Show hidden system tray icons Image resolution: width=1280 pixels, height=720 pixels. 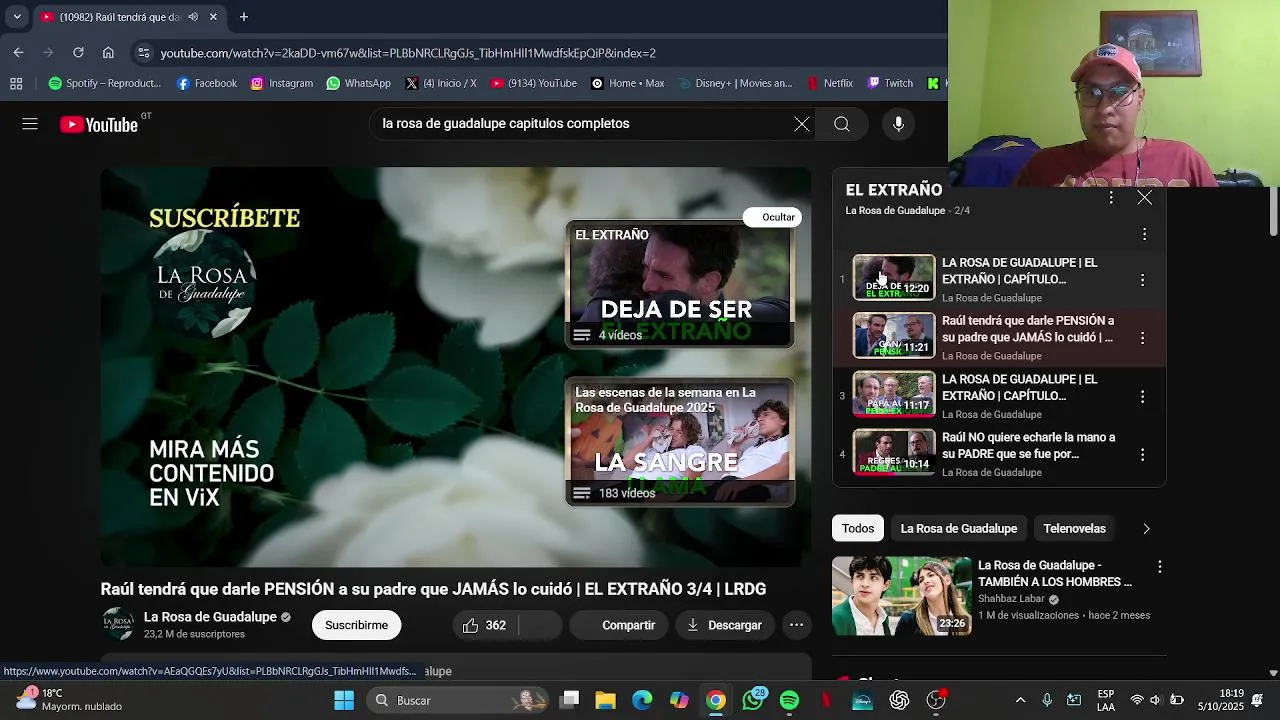tap(1020, 701)
